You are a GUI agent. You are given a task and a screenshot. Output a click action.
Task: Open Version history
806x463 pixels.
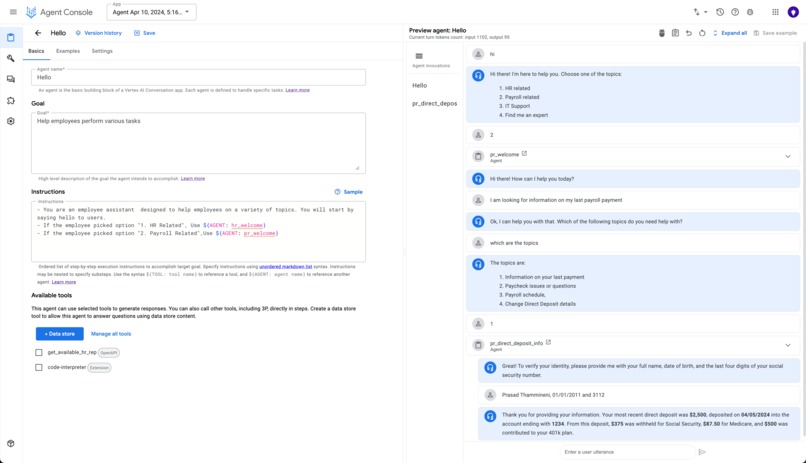coord(99,33)
